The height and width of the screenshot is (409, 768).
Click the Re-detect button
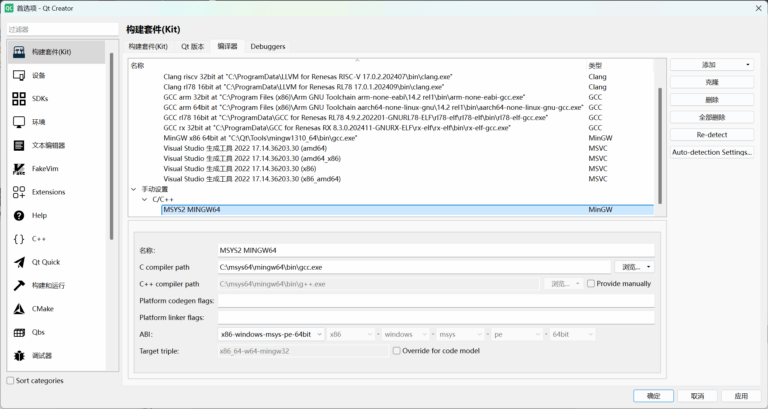[711, 134]
